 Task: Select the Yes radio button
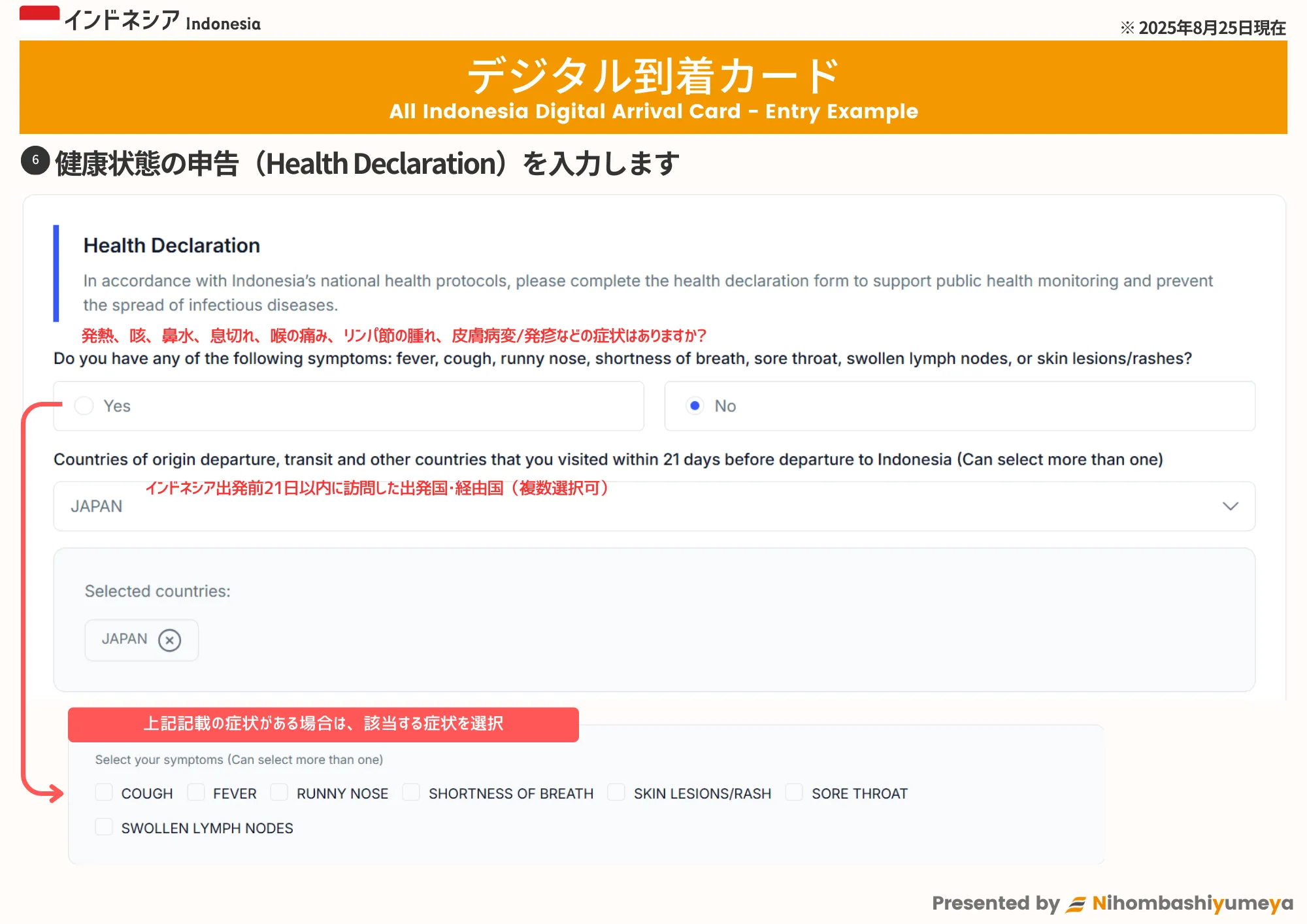tap(84, 406)
